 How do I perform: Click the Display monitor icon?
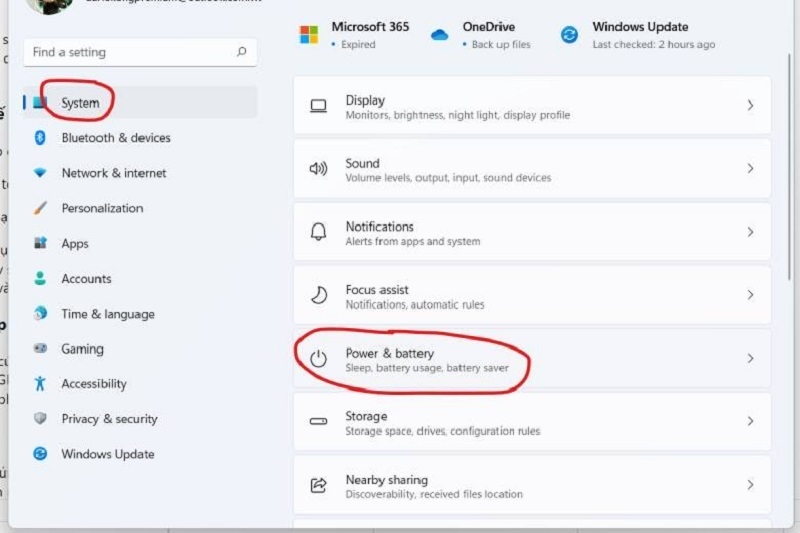318,106
